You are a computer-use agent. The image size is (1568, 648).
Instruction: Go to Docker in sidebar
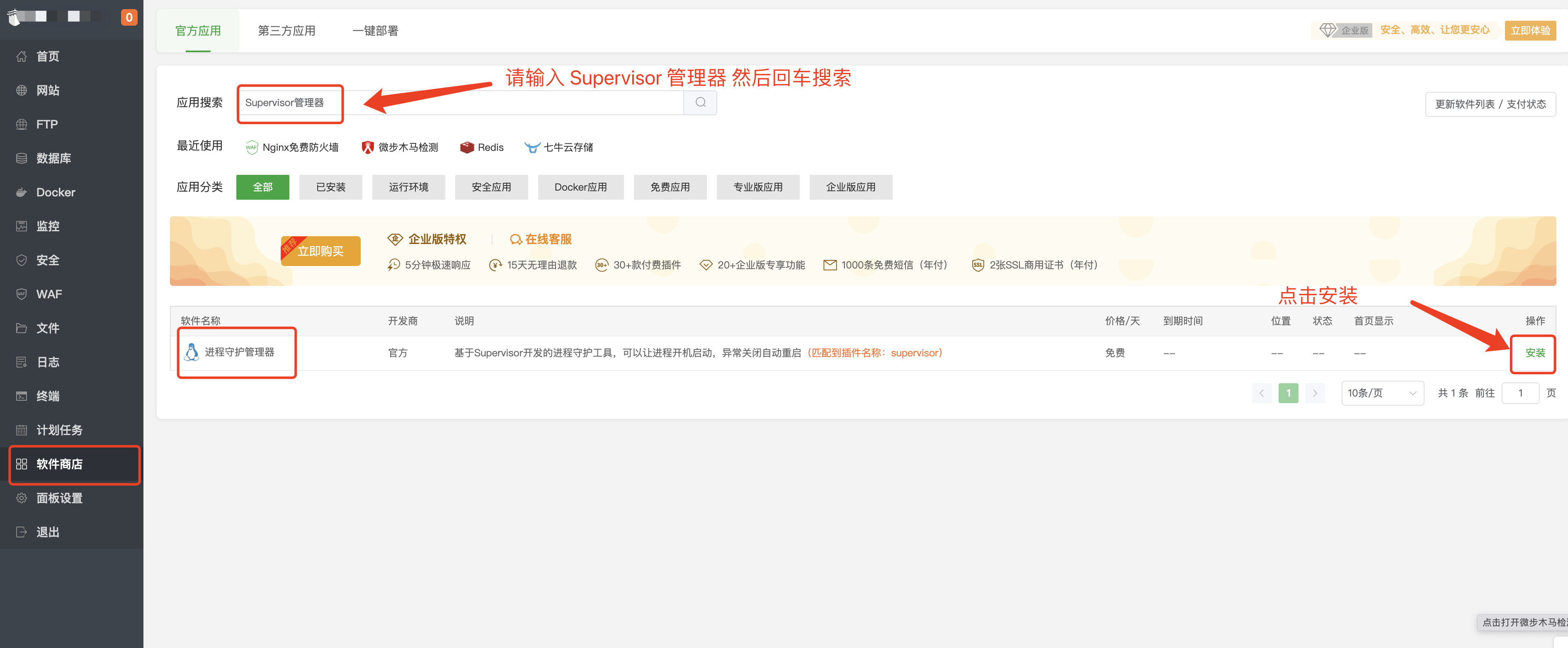pos(56,192)
